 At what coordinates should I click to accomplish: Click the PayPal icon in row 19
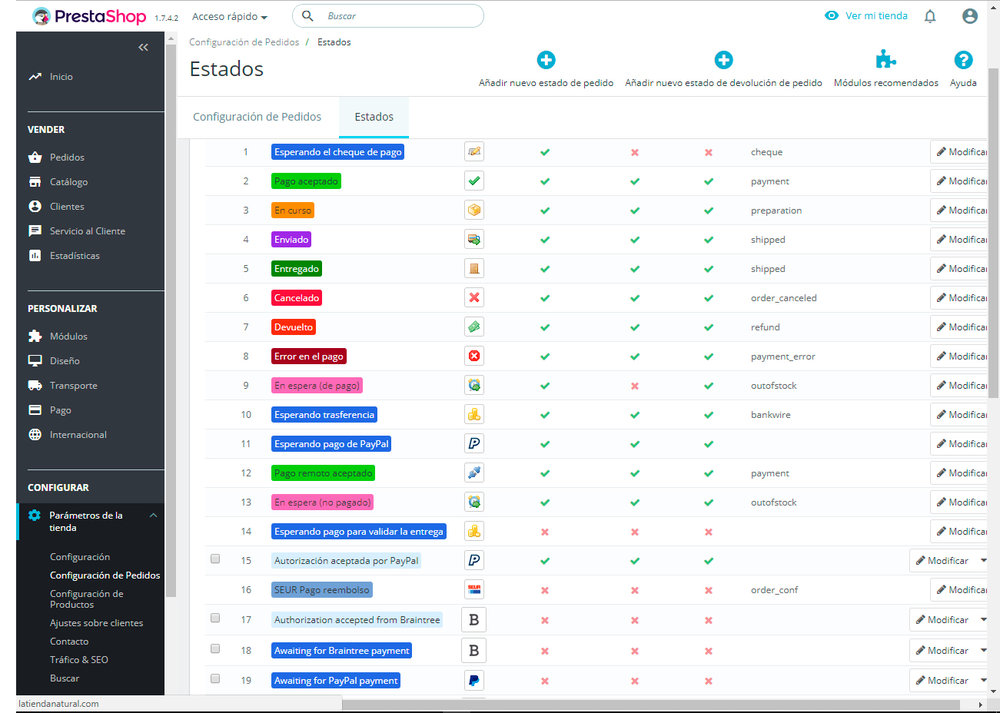point(474,680)
